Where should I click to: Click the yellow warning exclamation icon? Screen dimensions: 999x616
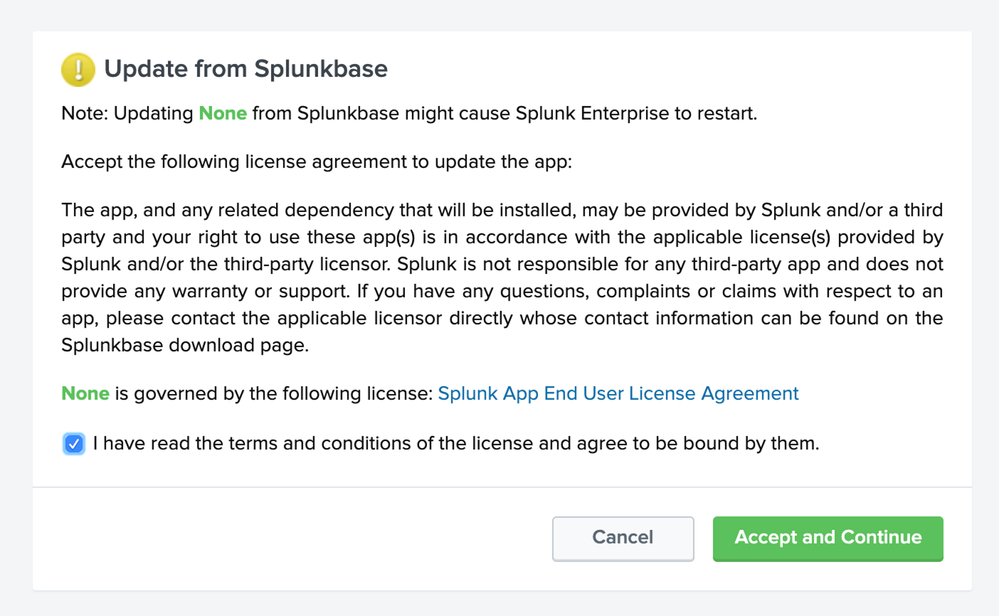78,69
